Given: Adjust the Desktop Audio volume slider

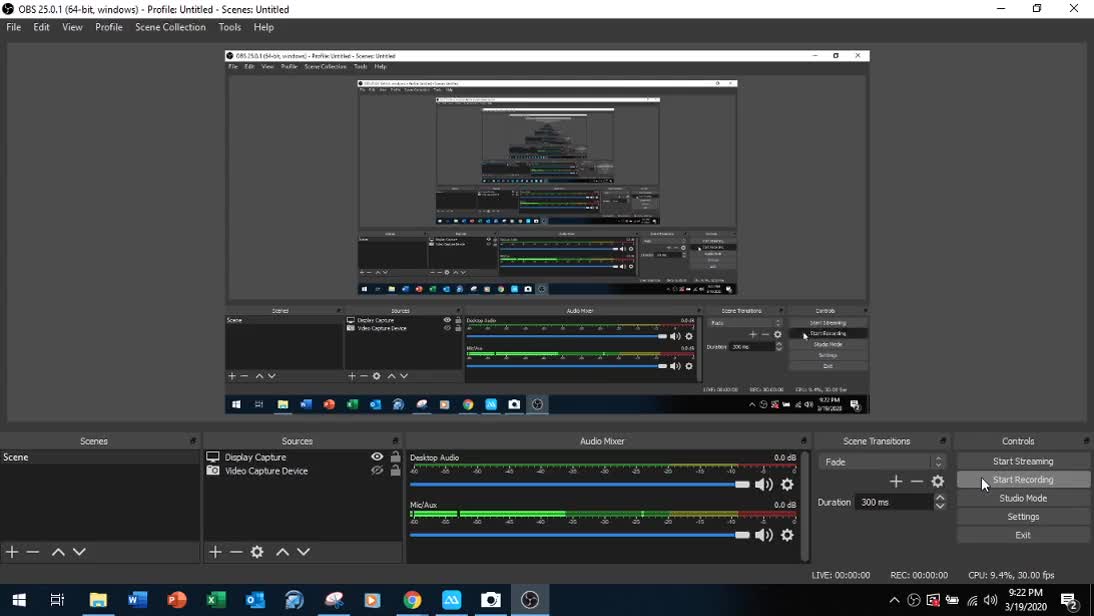Looking at the screenshot, I should pos(580,484).
